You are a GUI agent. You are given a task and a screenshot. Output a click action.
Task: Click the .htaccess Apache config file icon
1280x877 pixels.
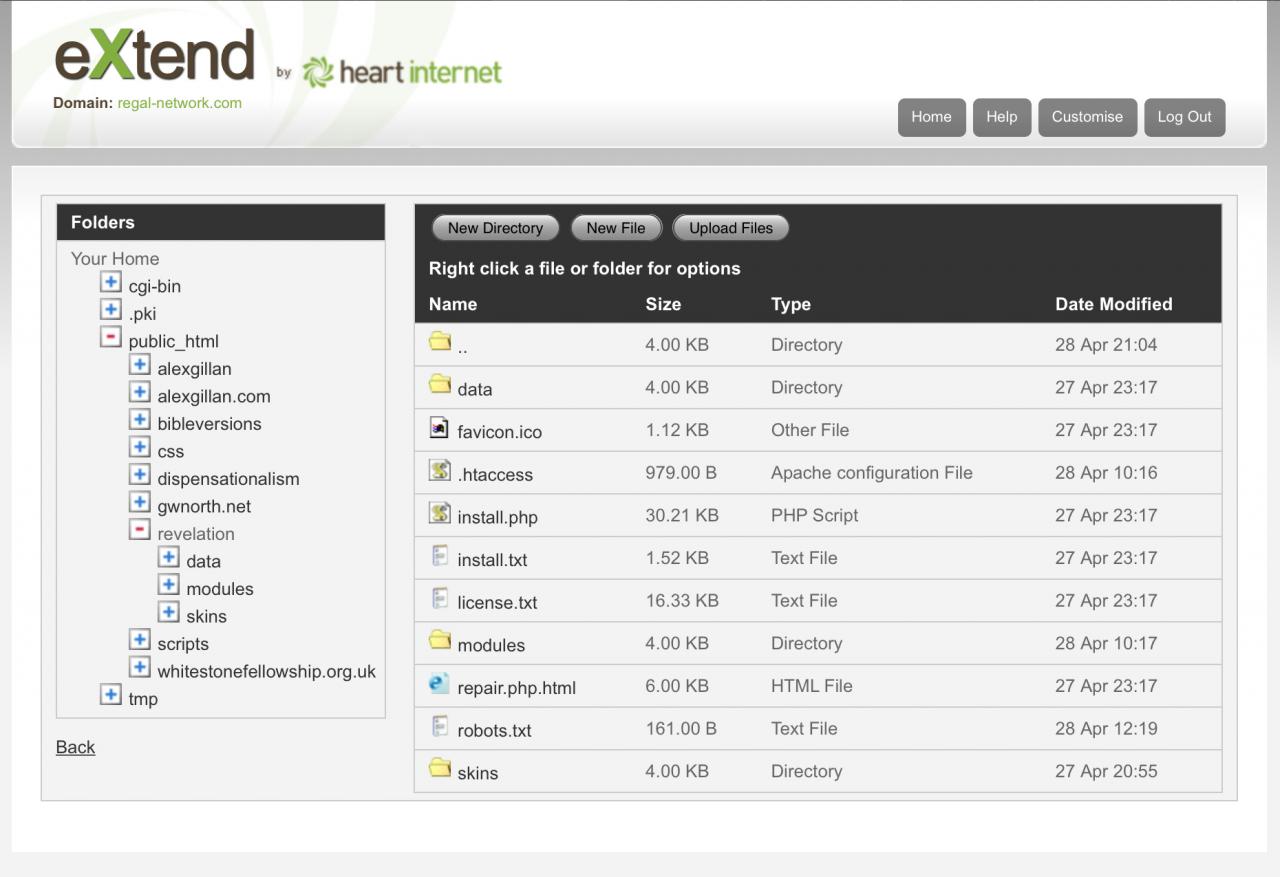click(440, 471)
